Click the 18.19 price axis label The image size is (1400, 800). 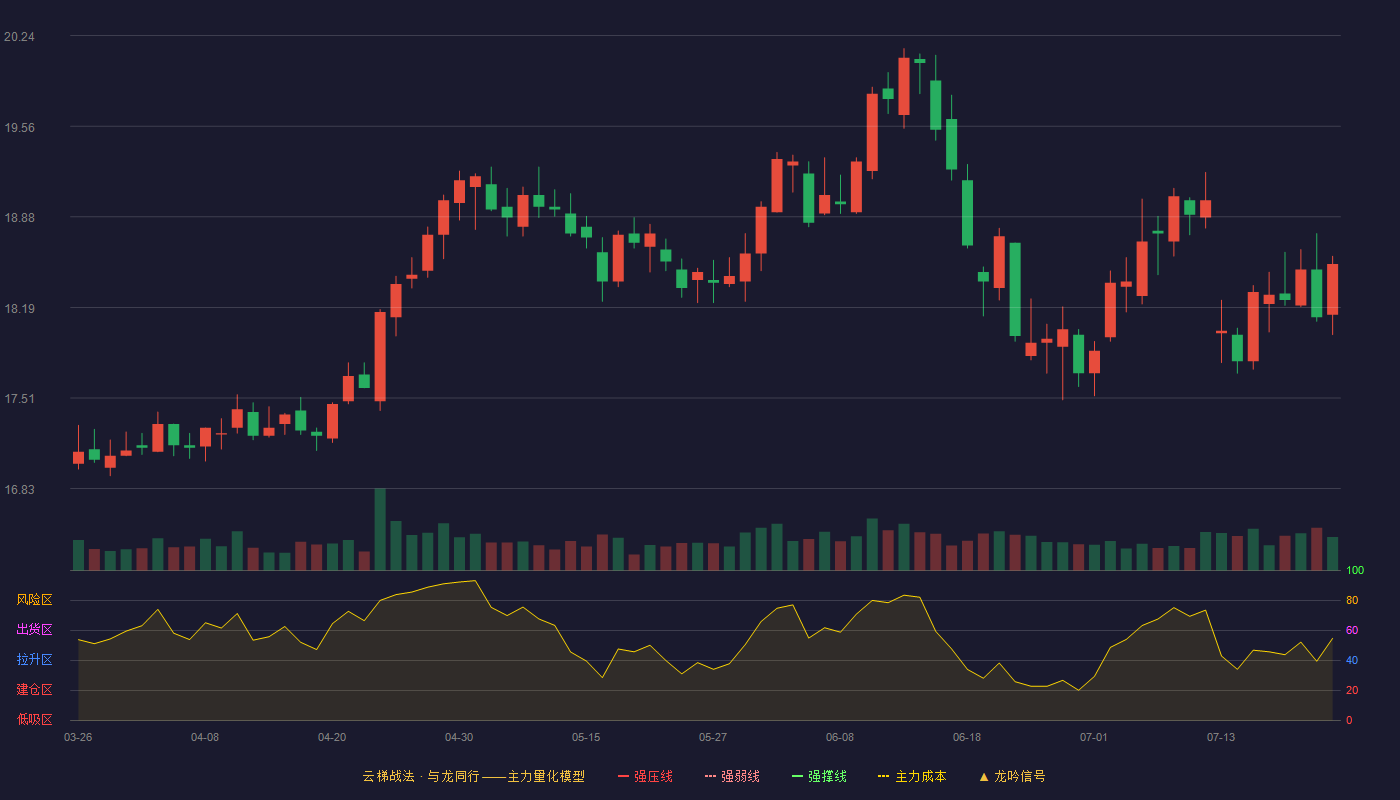click(19, 309)
